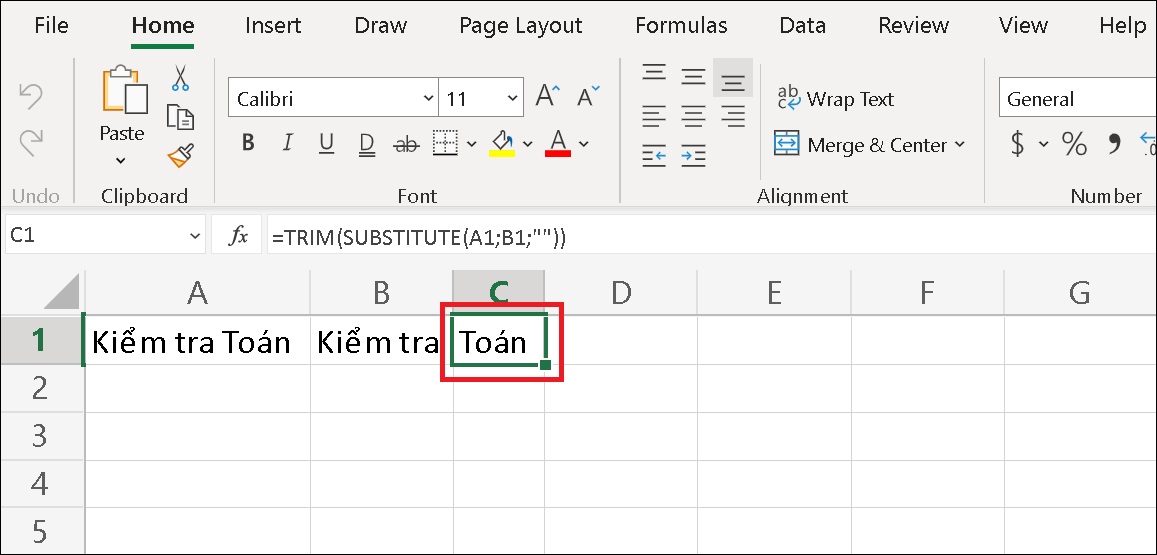The image size is (1157, 555).
Task: Click the Insert Function fx button
Action: click(x=238, y=236)
